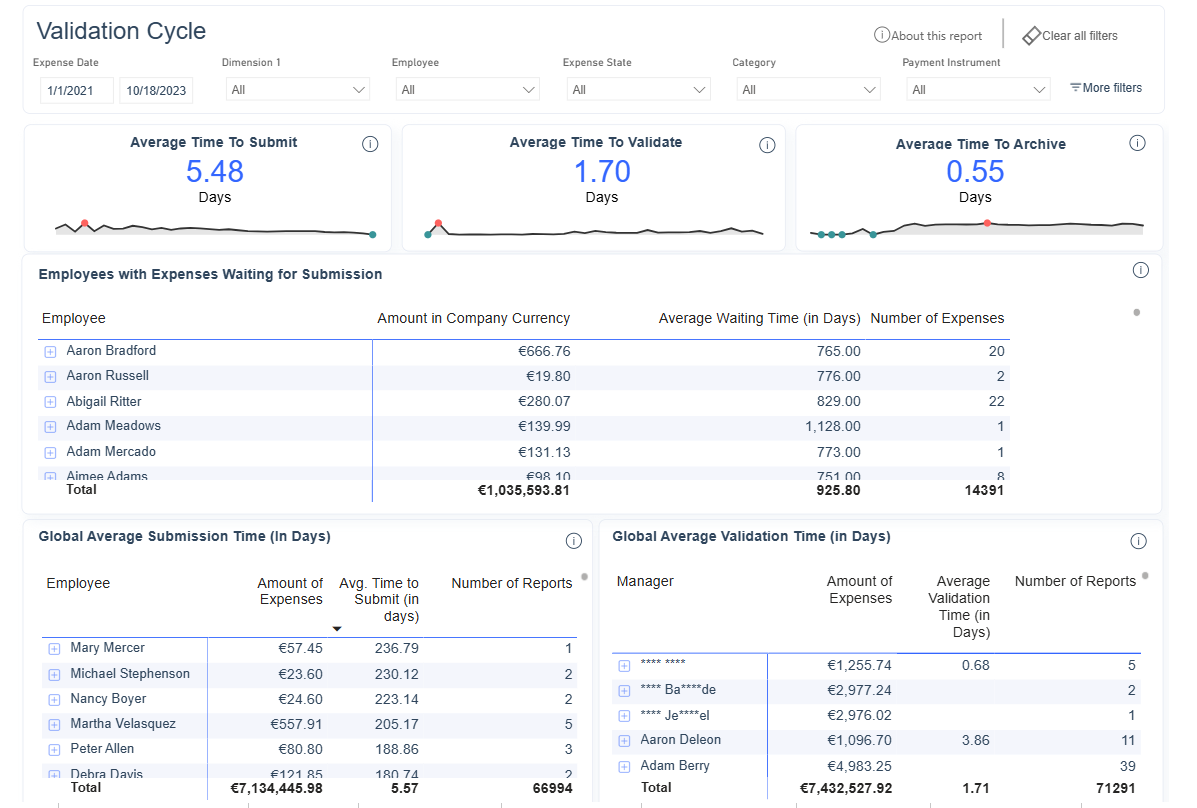Expand the Nancy Boyer row

point(54,700)
